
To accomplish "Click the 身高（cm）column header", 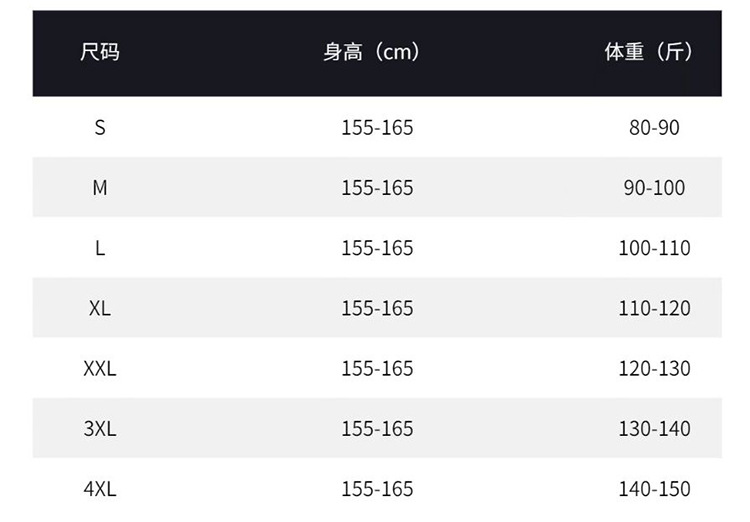I will [x=372, y=53].
